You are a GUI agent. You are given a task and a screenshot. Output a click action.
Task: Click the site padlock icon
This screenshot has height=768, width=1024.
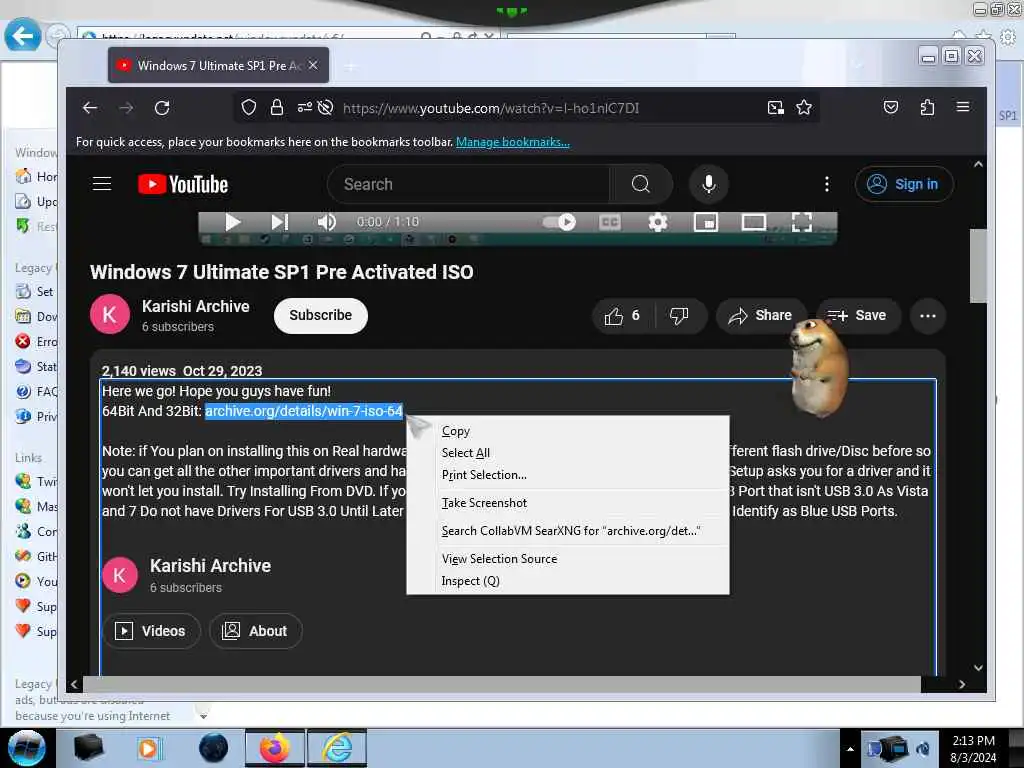(x=277, y=108)
